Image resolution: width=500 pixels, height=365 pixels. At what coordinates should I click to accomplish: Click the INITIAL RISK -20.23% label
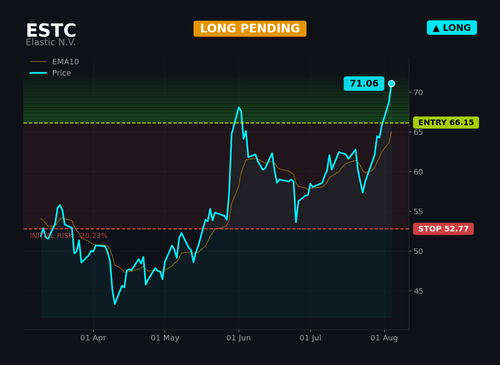[x=69, y=236]
